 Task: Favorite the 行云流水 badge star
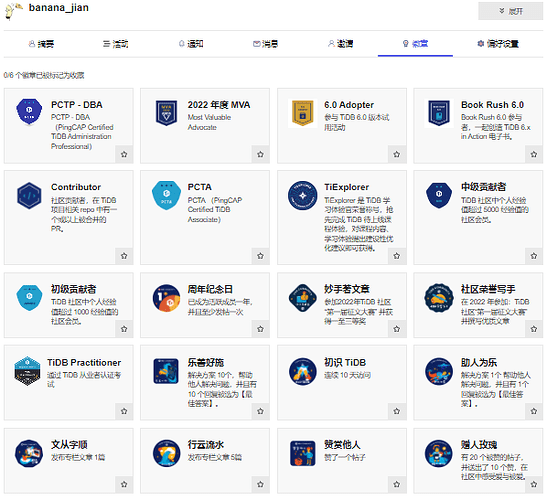coord(260,484)
